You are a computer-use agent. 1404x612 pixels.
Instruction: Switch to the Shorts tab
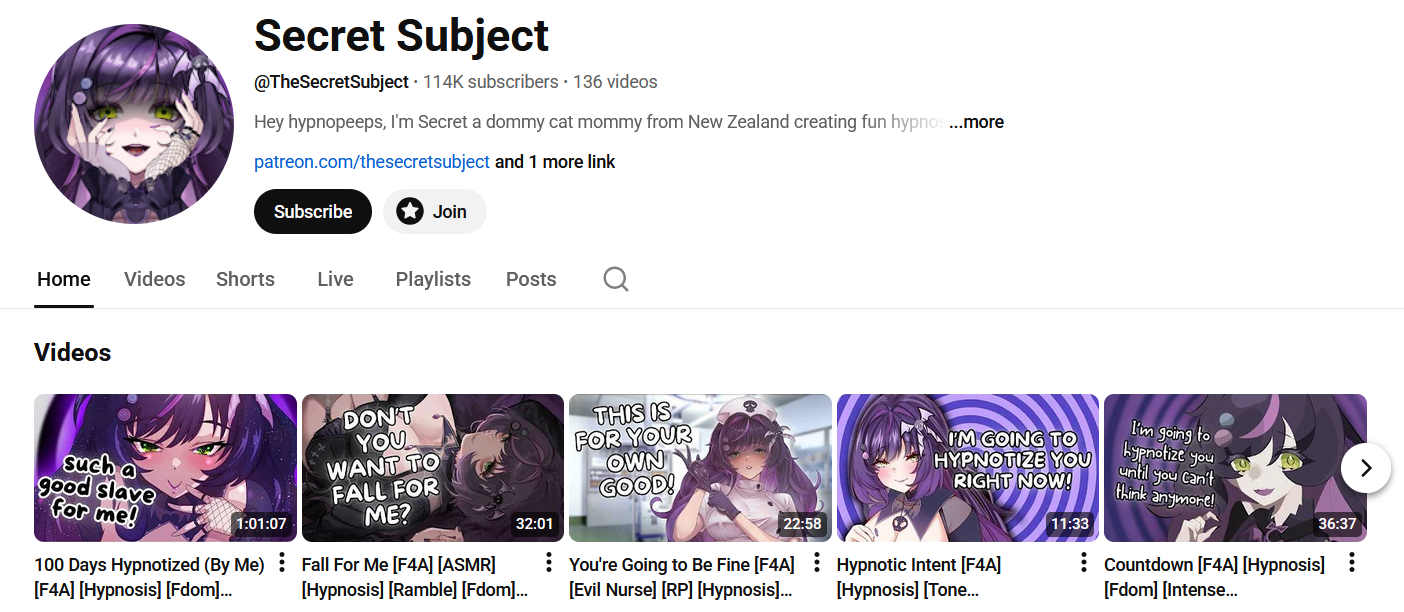coord(245,279)
